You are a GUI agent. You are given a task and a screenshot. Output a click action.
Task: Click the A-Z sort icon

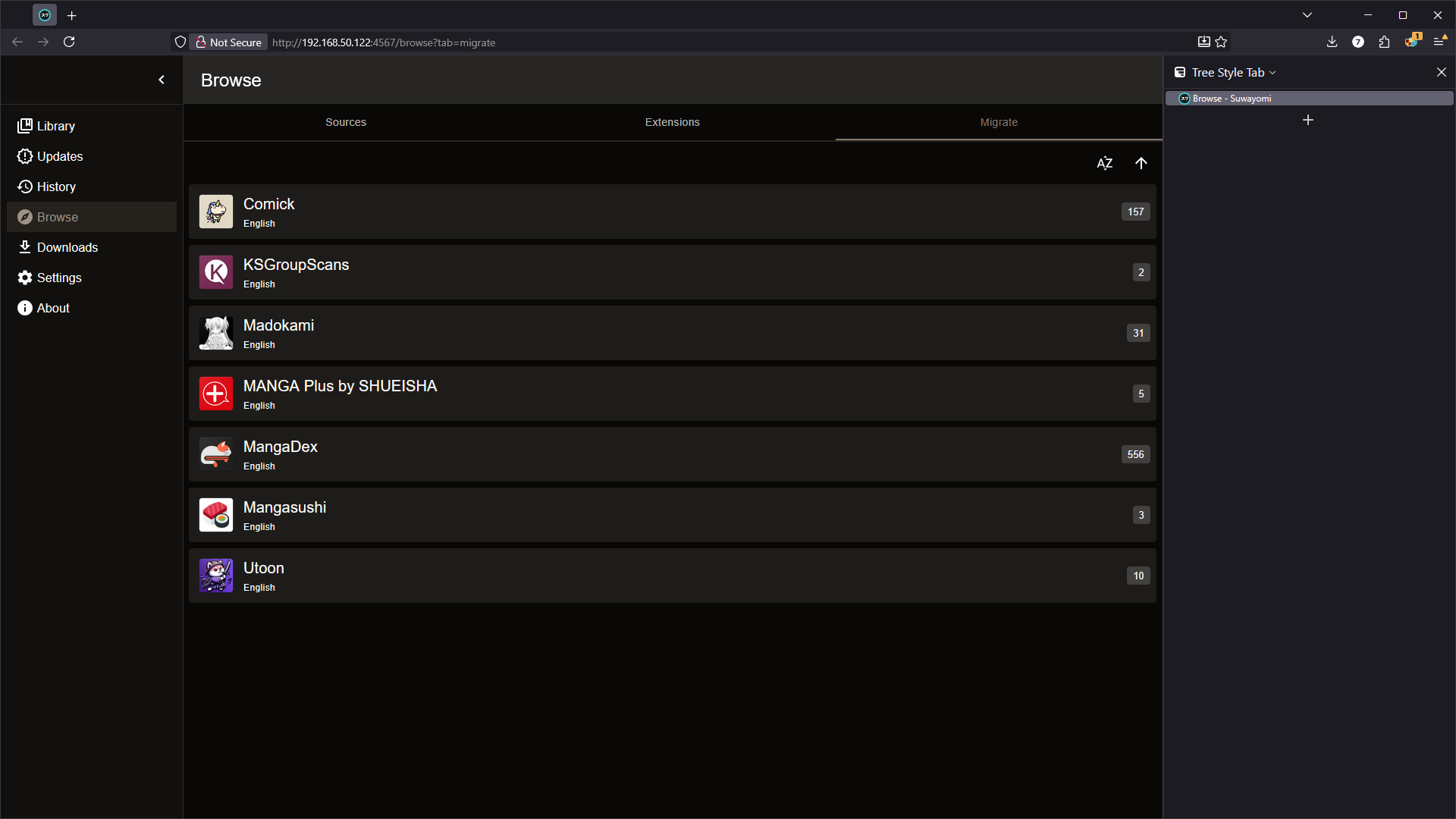1104,163
